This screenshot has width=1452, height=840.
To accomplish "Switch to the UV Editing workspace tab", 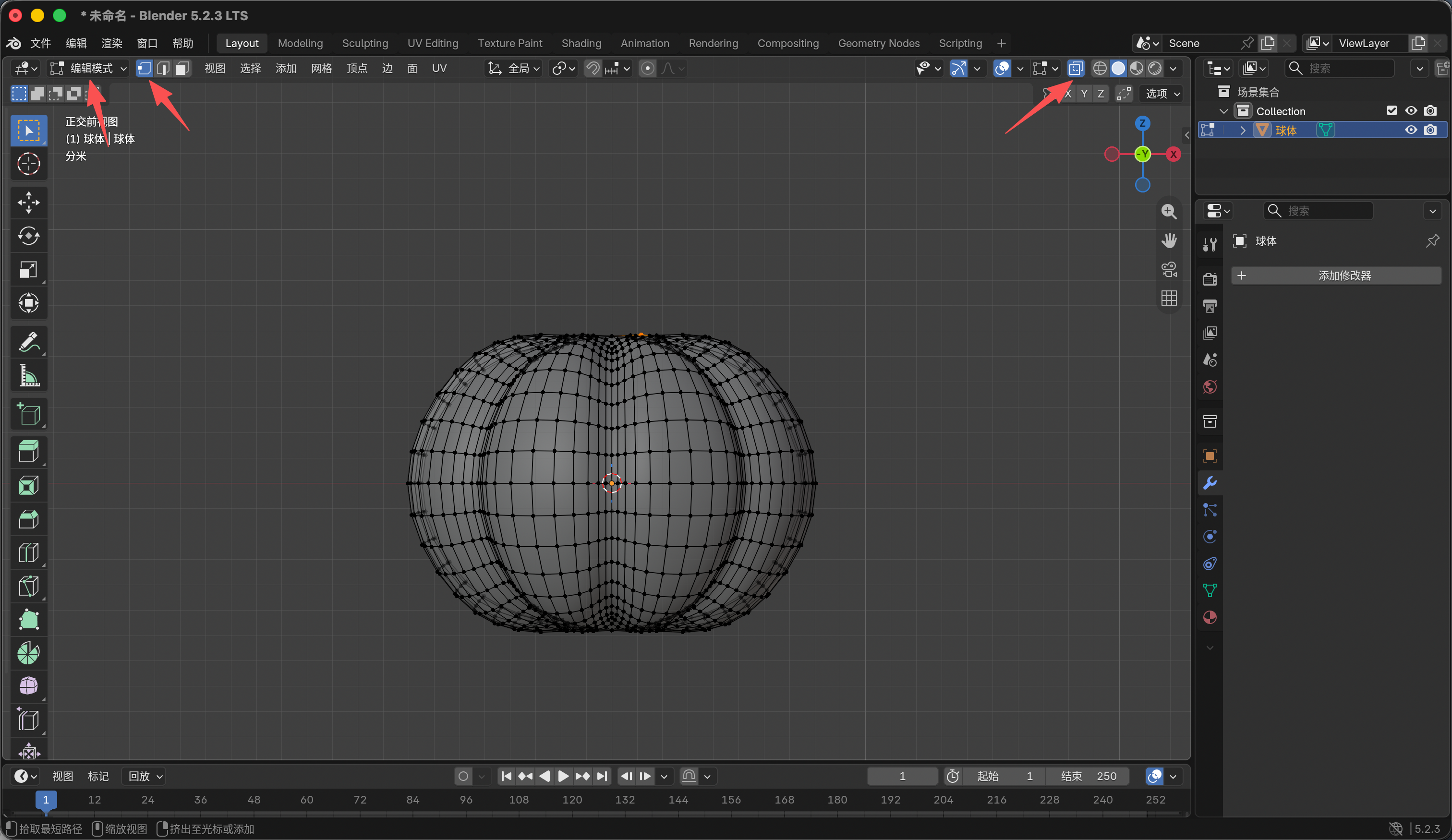I will [433, 43].
